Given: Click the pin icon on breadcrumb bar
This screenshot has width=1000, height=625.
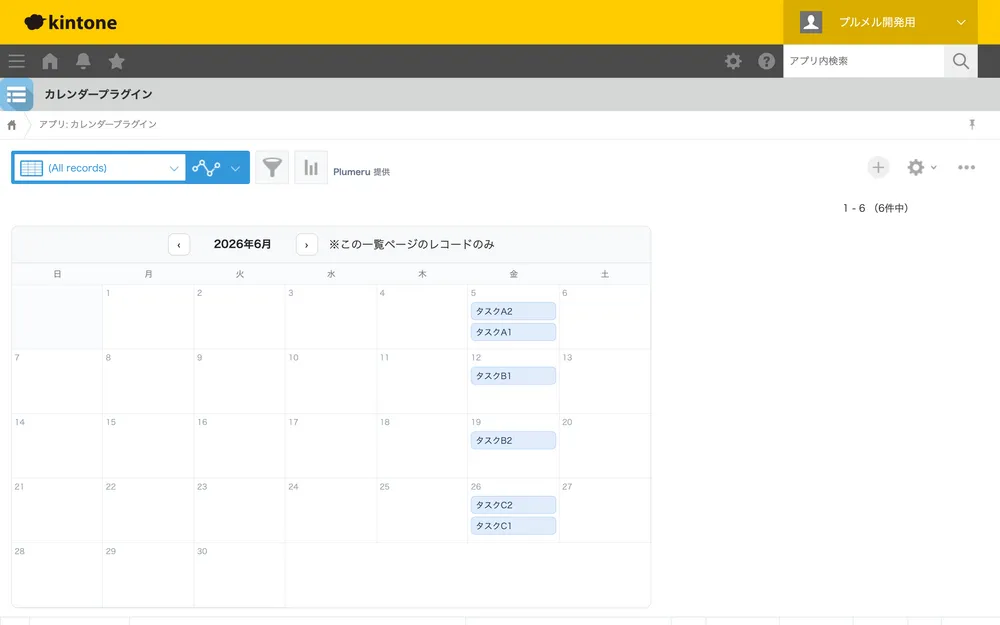Looking at the screenshot, I should pos(972,124).
